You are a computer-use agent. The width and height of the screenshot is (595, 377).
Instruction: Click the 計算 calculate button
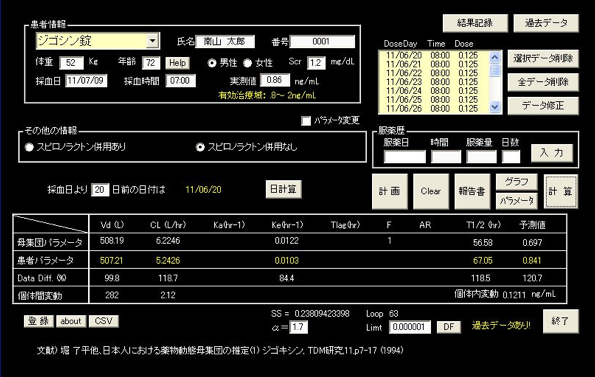(x=561, y=192)
